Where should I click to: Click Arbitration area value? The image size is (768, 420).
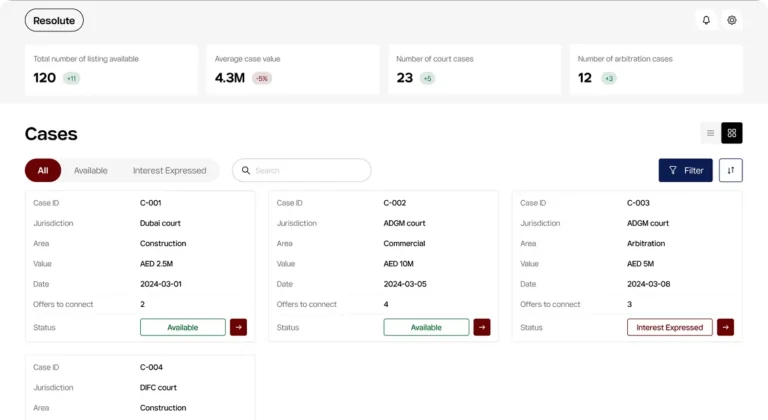(646, 243)
